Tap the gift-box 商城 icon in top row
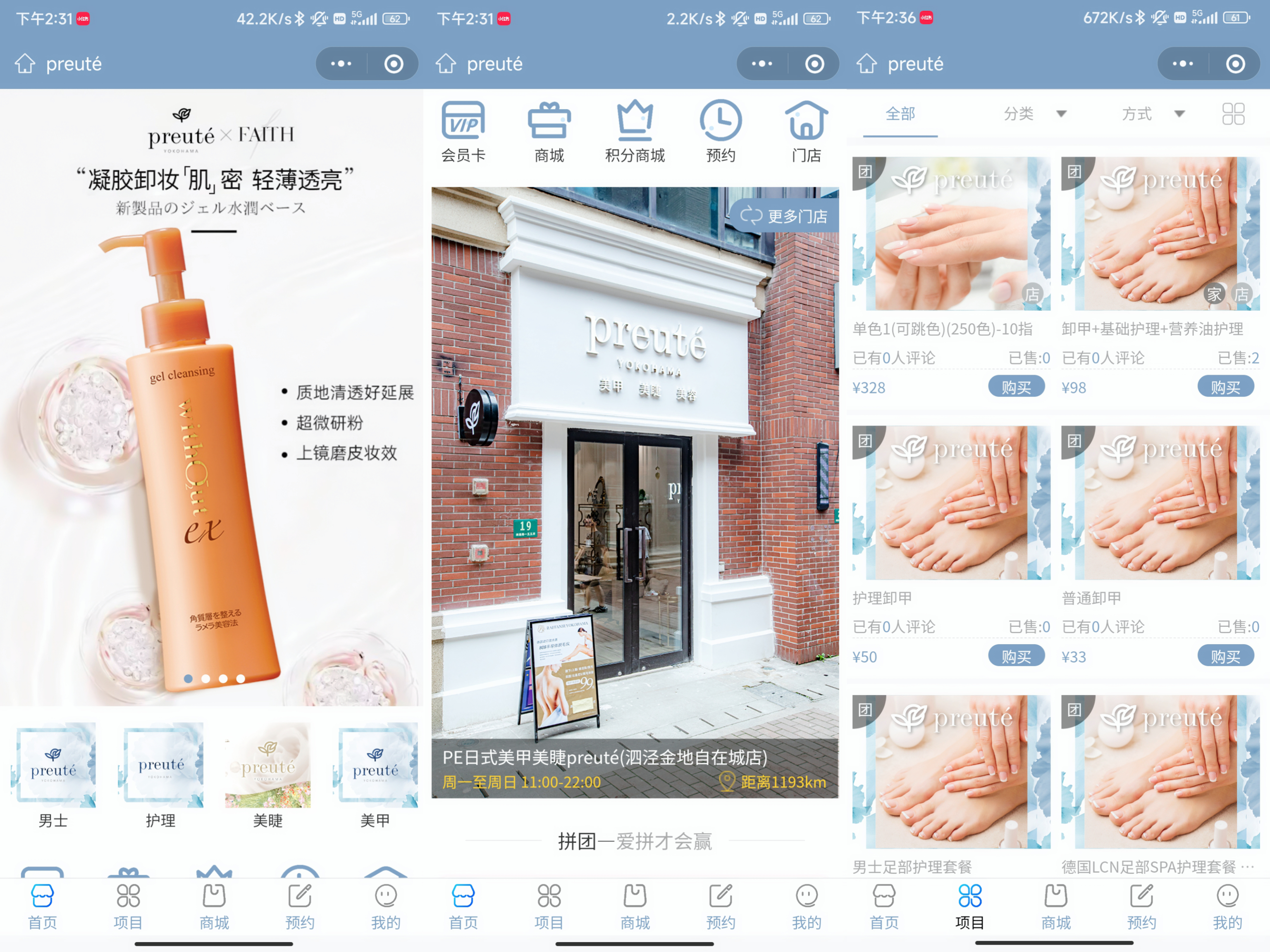This screenshot has width=1270, height=952. (549, 121)
